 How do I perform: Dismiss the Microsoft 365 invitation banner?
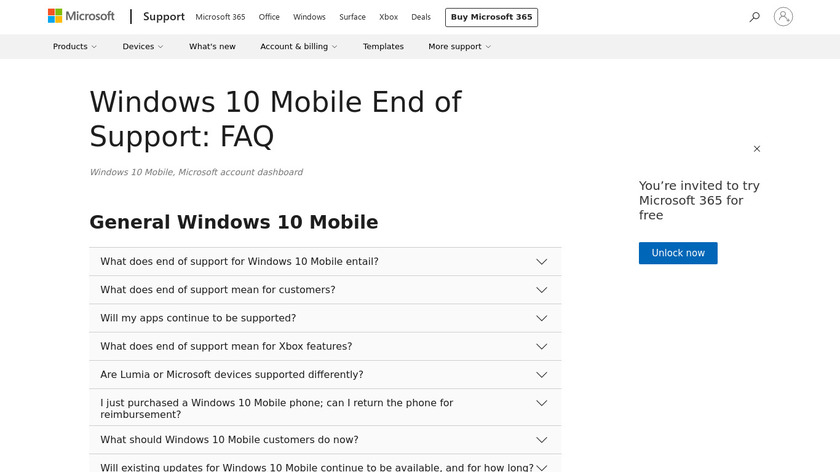757,149
